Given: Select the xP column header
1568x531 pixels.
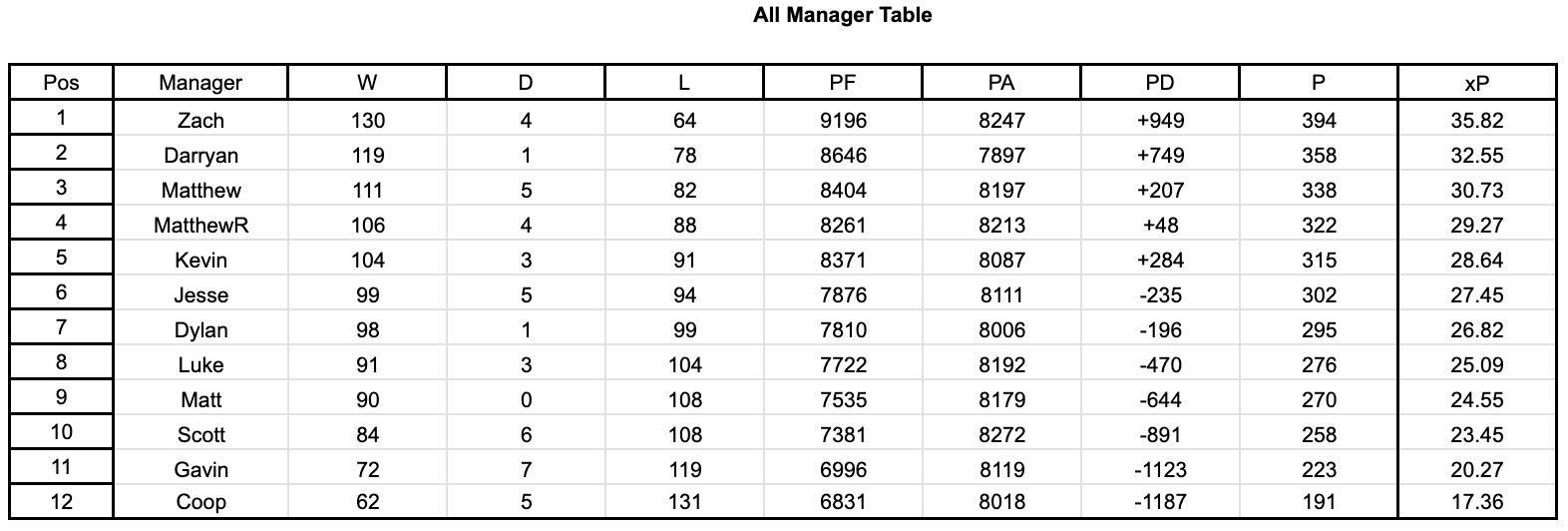Looking at the screenshot, I should click(x=1476, y=84).
